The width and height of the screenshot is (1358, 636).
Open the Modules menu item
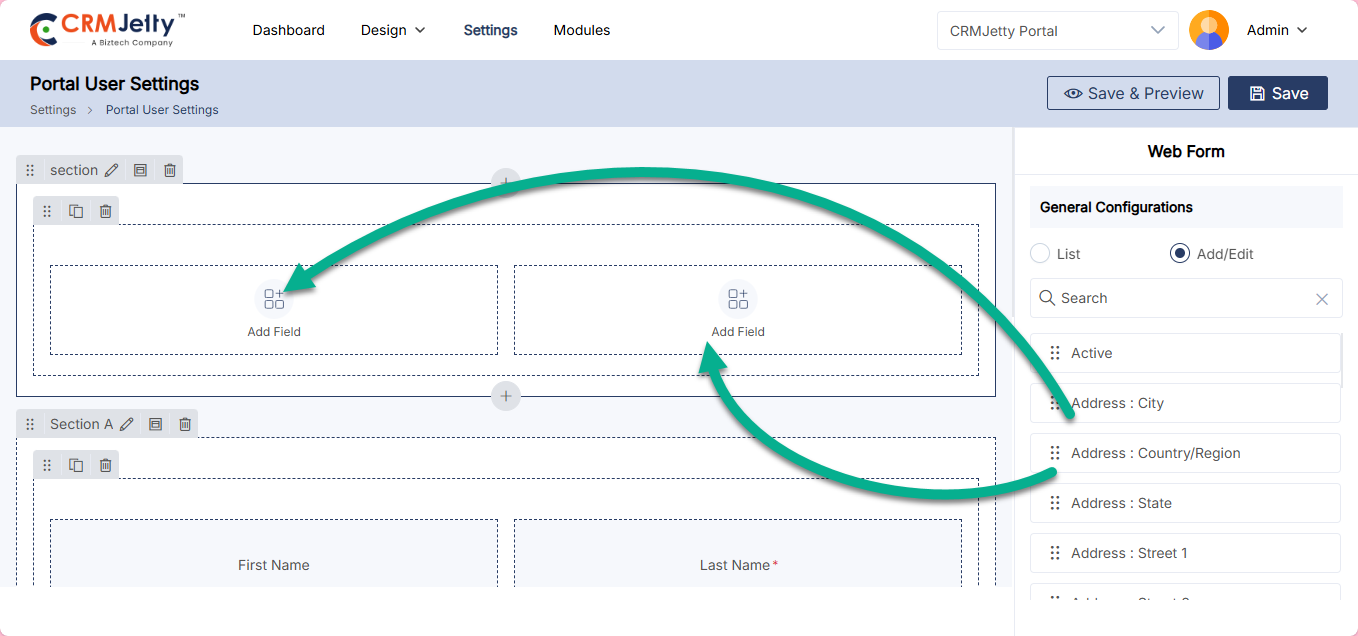[x=581, y=30]
